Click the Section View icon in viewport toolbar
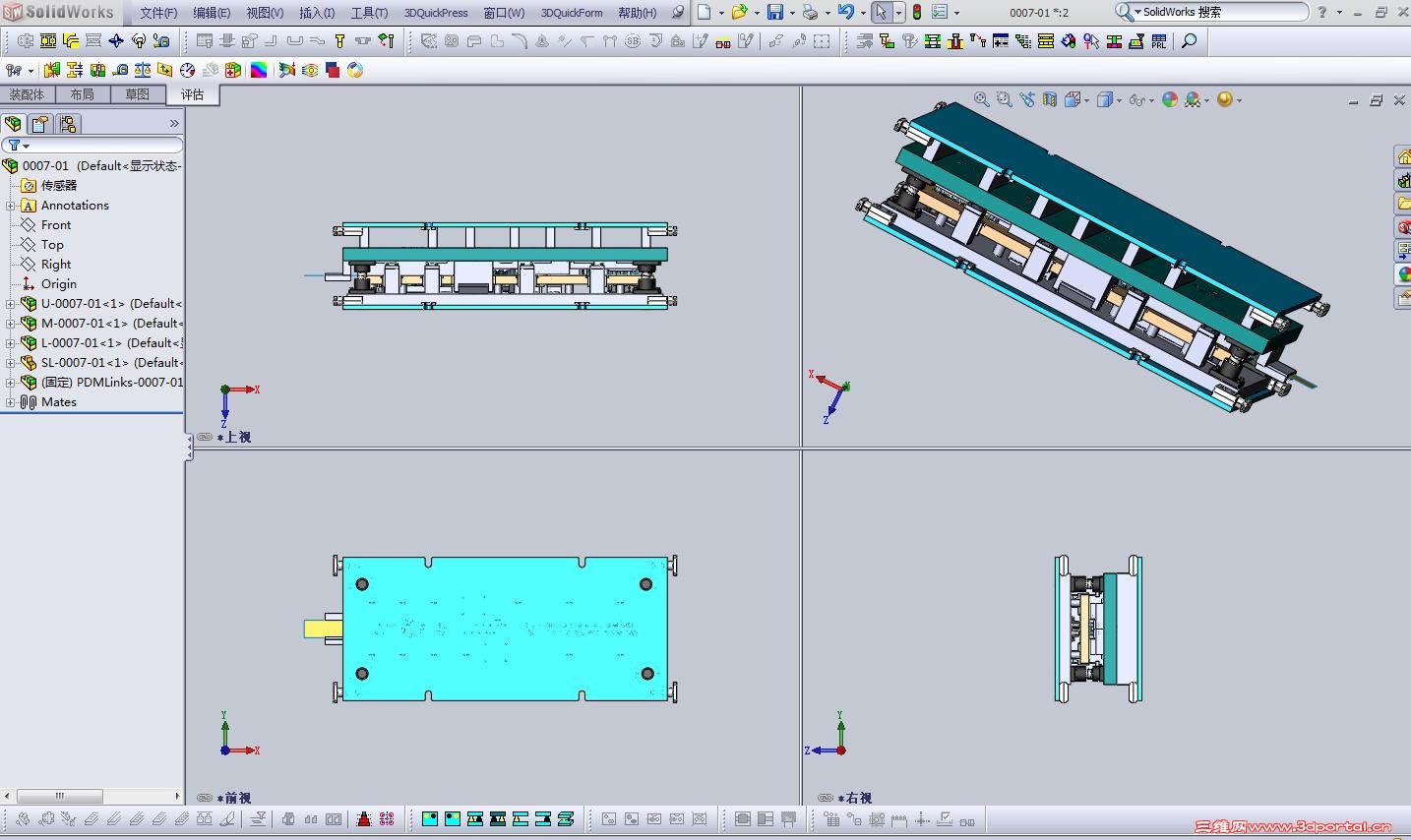 pyautogui.click(x=1050, y=99)
